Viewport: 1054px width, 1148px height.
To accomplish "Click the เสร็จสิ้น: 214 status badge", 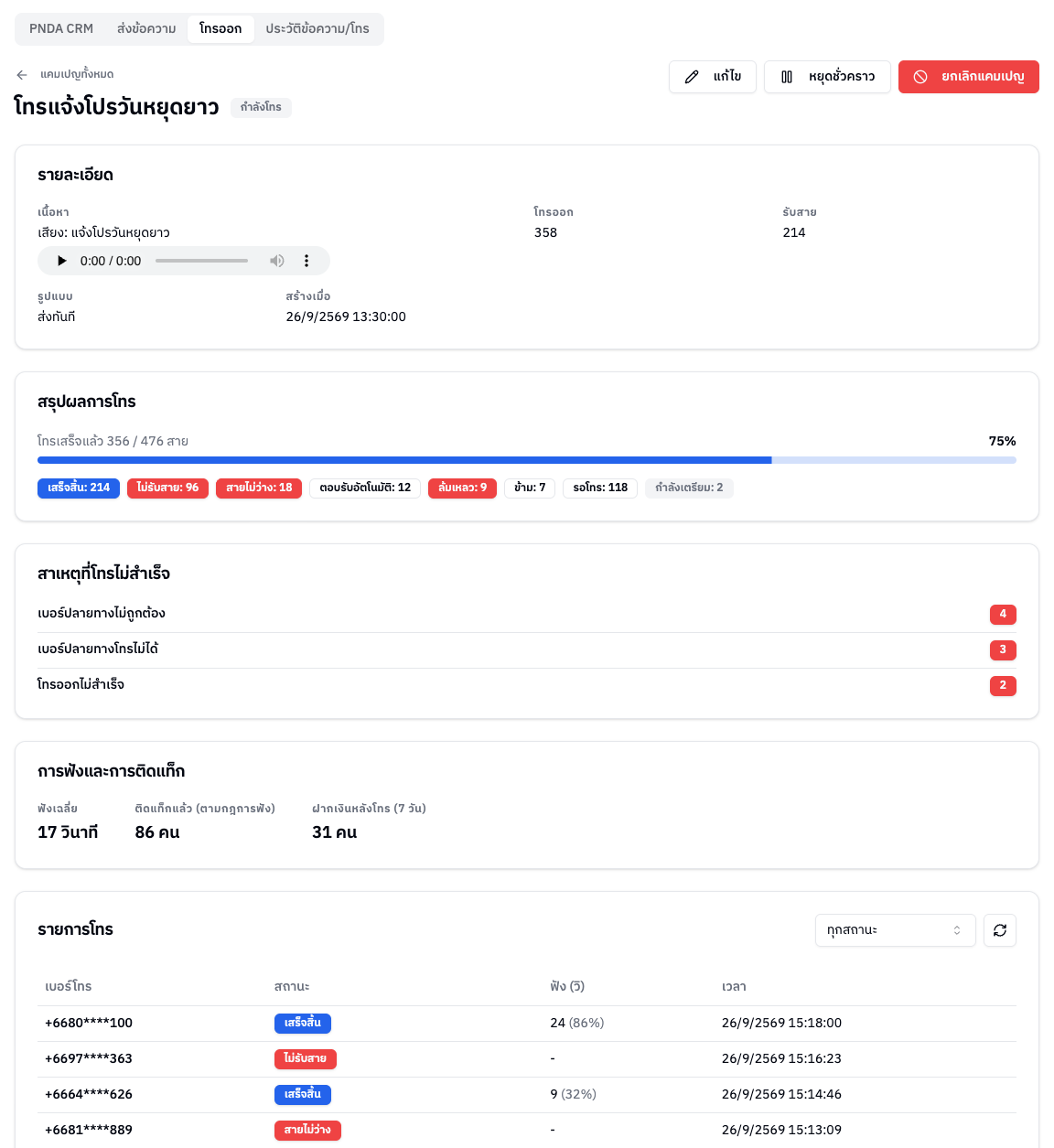I will (79, 488).
